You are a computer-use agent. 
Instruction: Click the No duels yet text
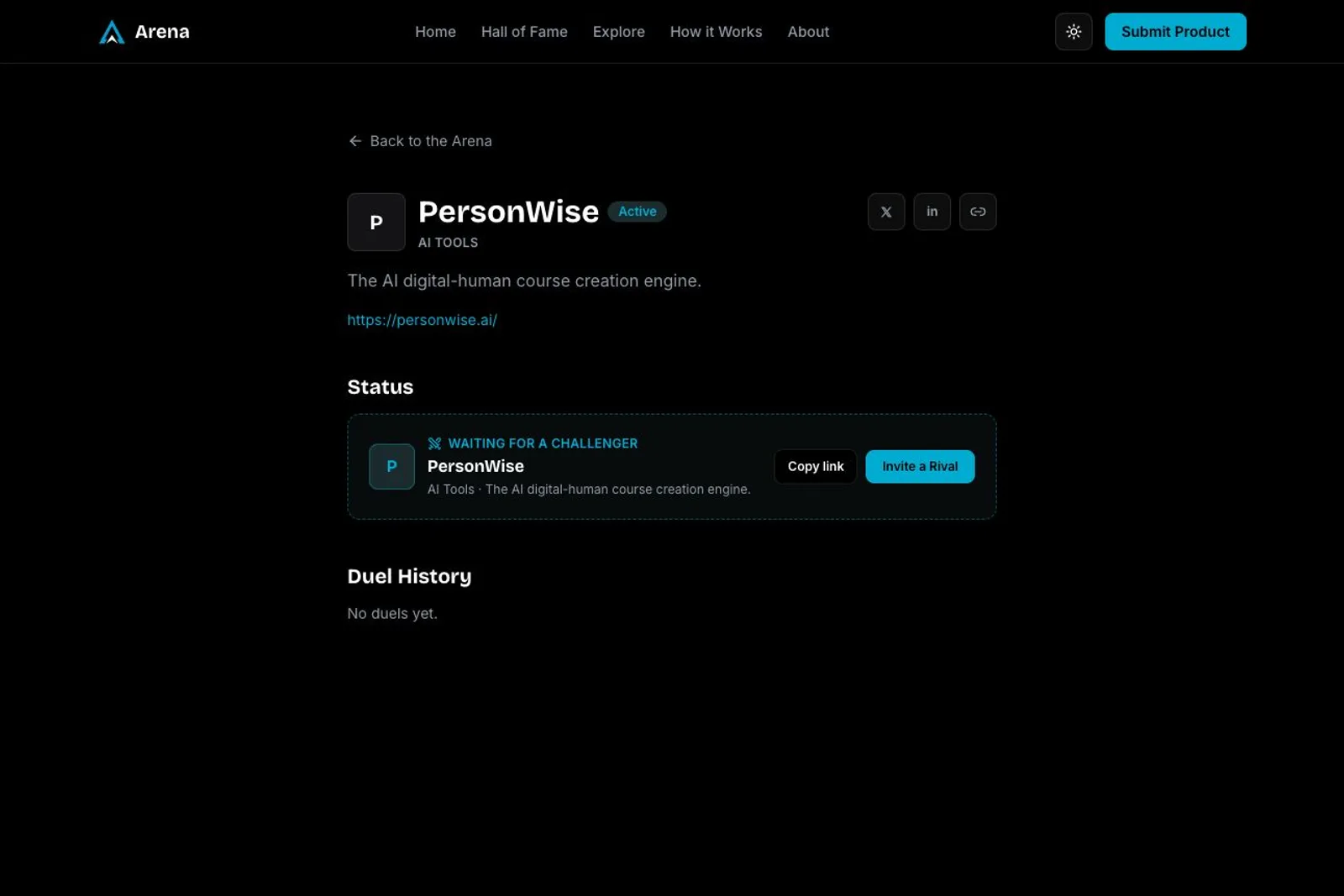(392, 614)
